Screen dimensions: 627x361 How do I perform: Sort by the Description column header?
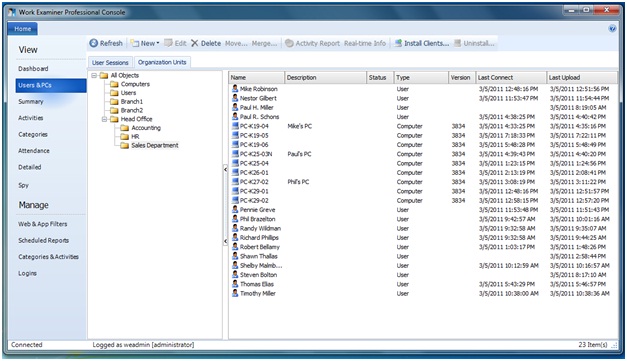325,78
